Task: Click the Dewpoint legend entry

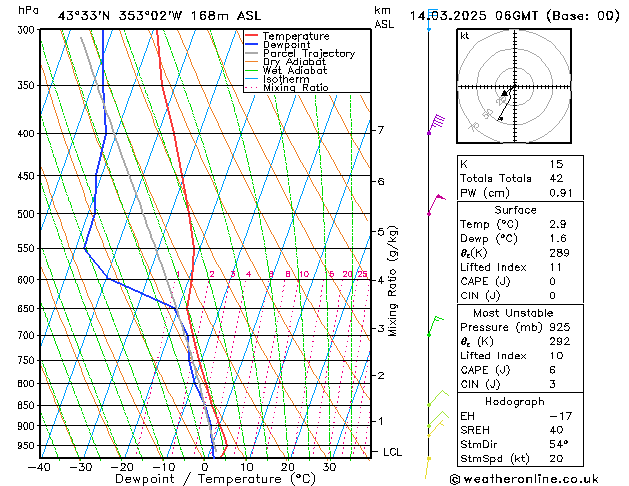Action: [x=278, y=45]
